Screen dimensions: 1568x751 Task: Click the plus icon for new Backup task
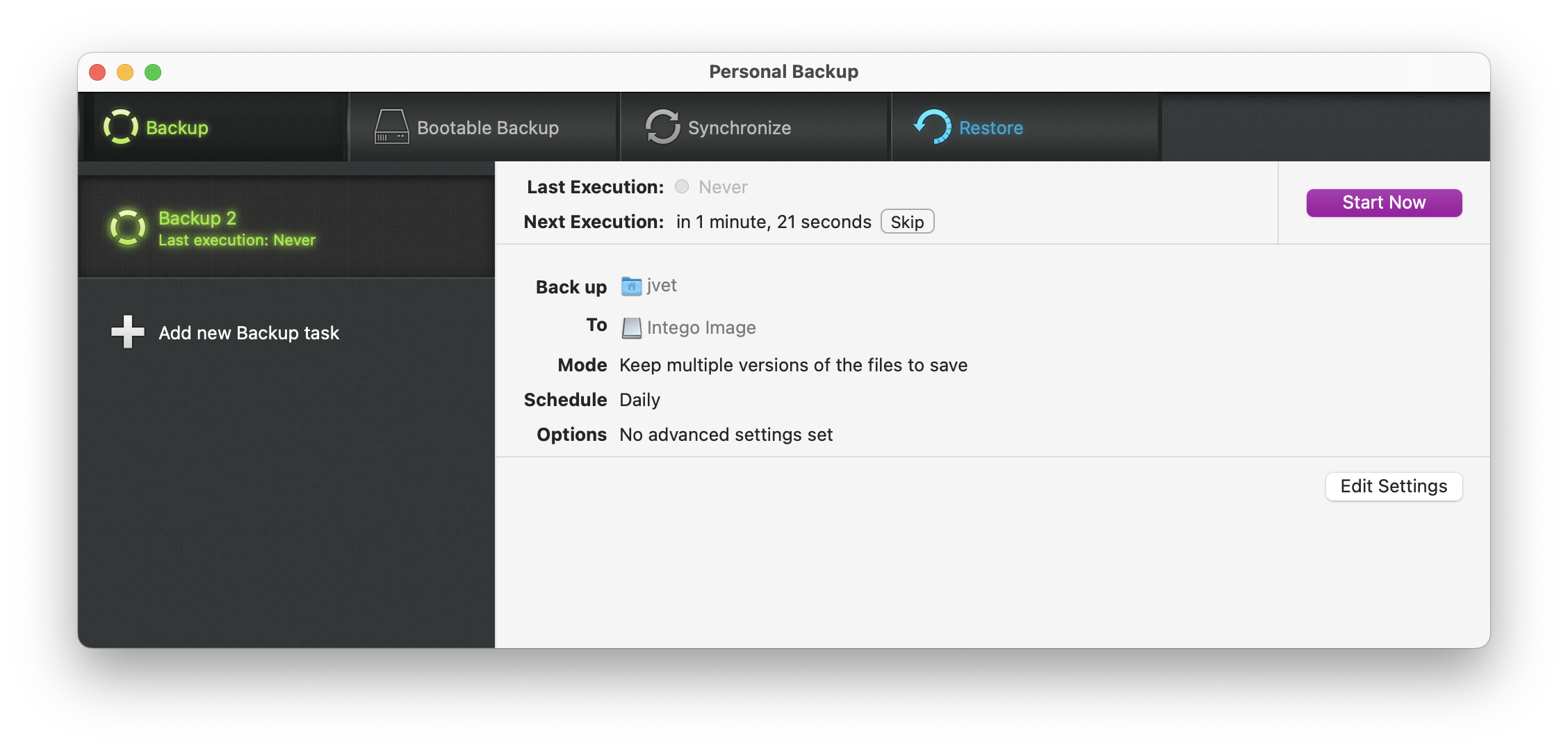click(x=128, y=332)
